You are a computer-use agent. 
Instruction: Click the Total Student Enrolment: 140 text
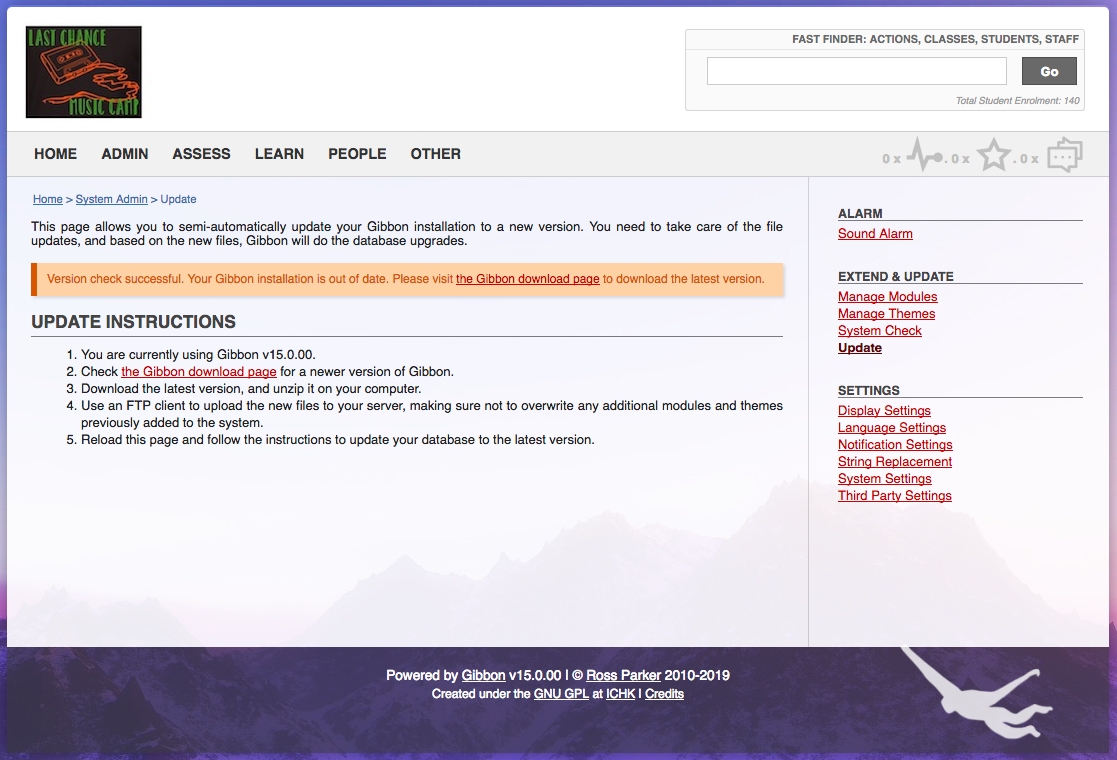1017,100
